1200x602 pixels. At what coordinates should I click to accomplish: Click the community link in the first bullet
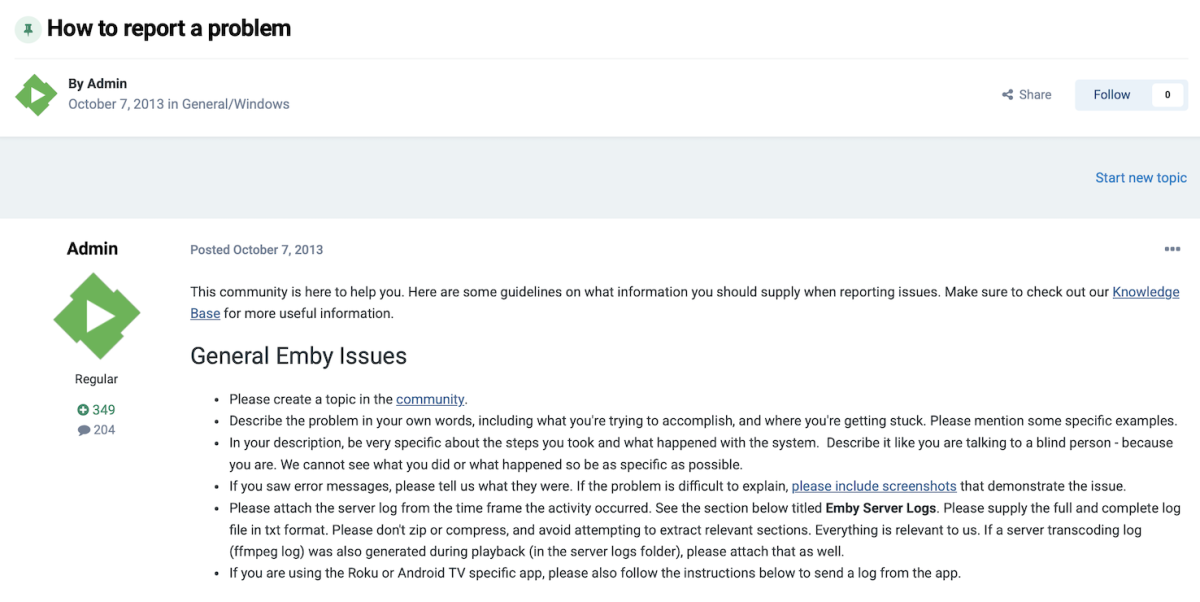433,399
